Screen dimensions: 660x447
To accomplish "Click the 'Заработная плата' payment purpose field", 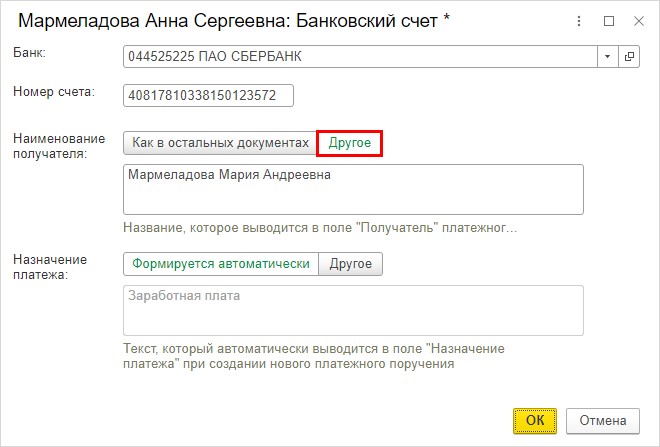I will [353, 311].
